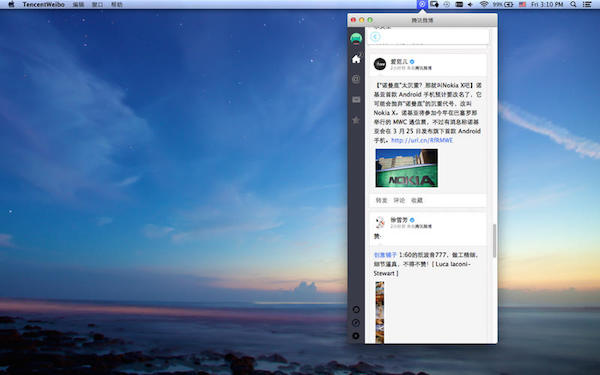Click the refresh icon near the sidebar bottom

(356, 310)
